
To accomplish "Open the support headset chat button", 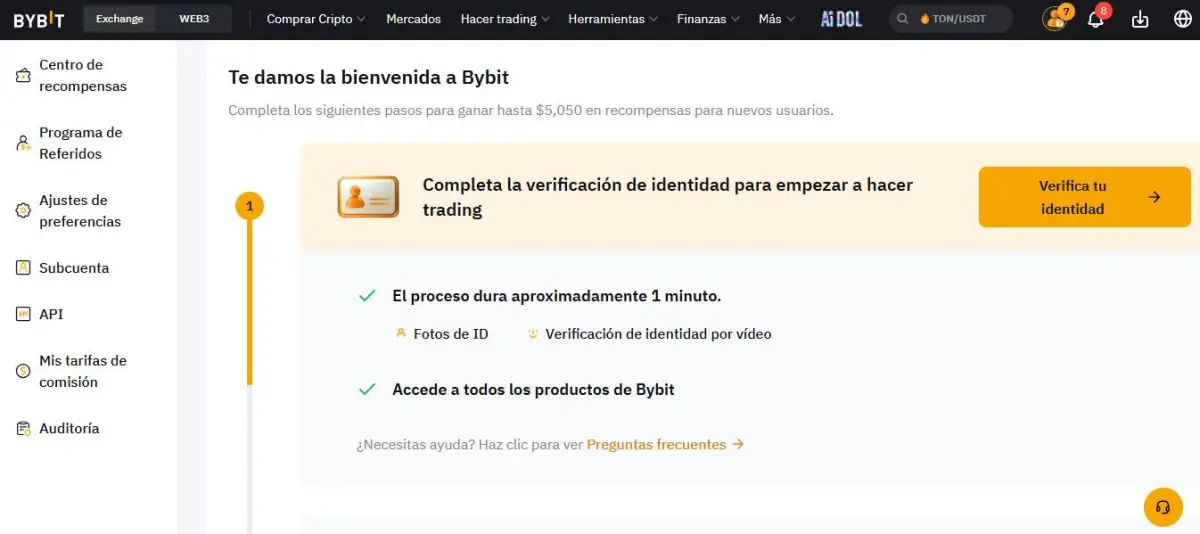I will pyautogui.click(x=1163, y=507).
